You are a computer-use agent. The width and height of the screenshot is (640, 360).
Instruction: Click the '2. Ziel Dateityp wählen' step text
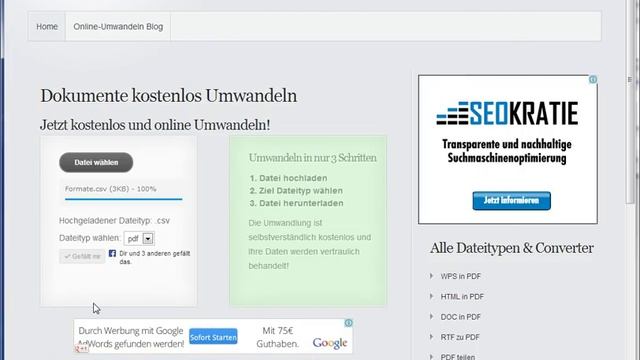296,191
